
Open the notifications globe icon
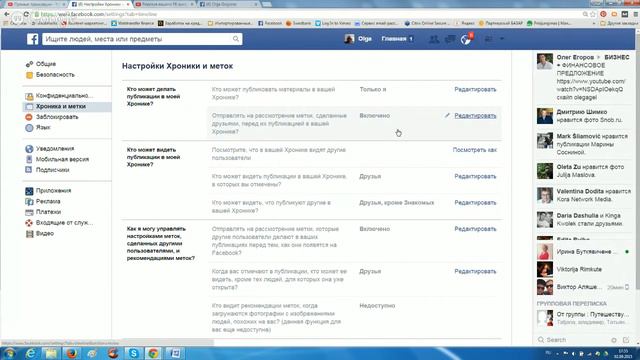[466, 39]
